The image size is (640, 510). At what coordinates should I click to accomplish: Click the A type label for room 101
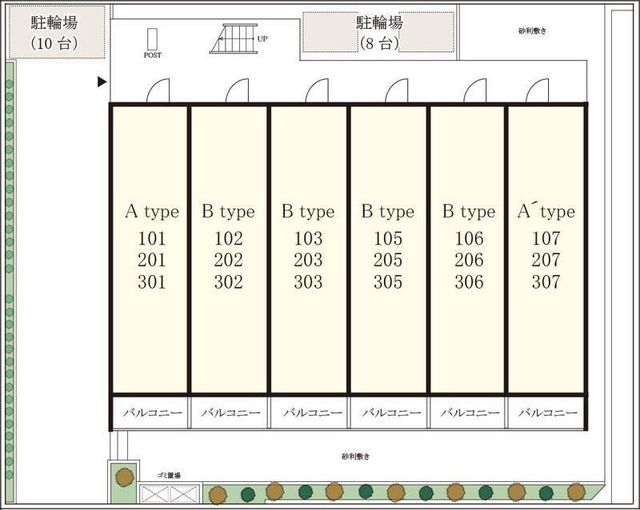(x=151, y=212)
